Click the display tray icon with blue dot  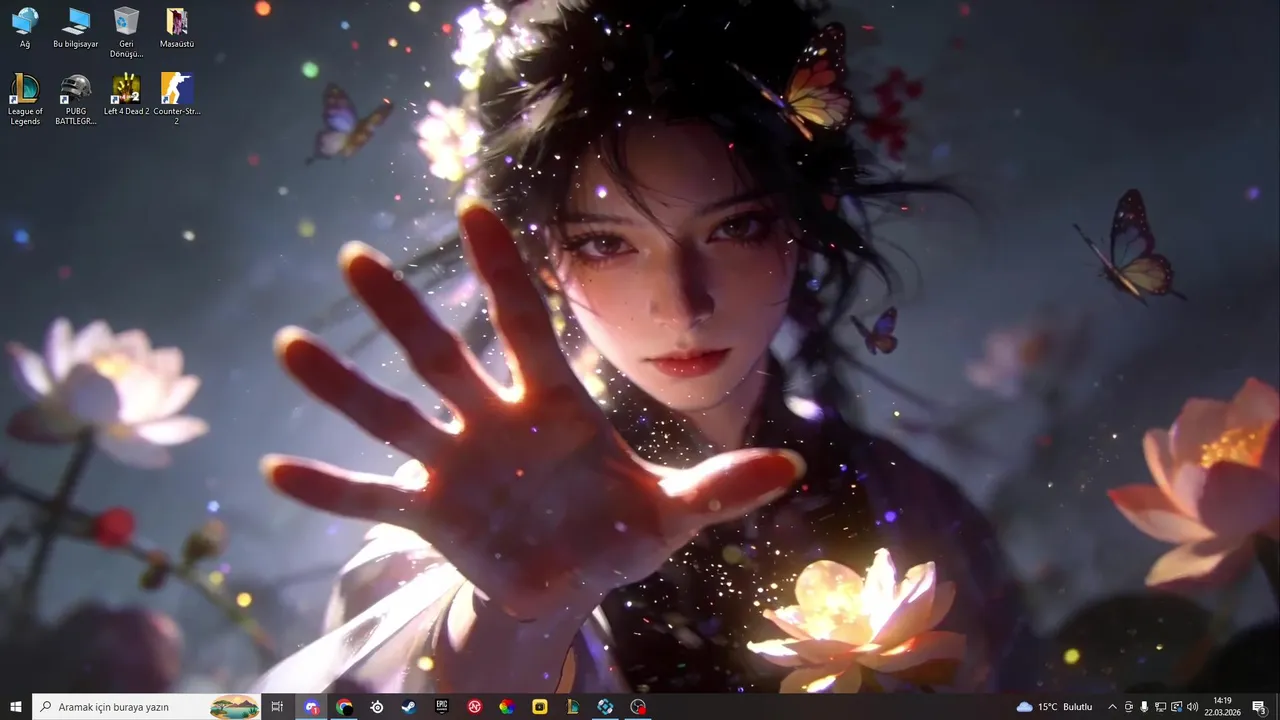1176,707
